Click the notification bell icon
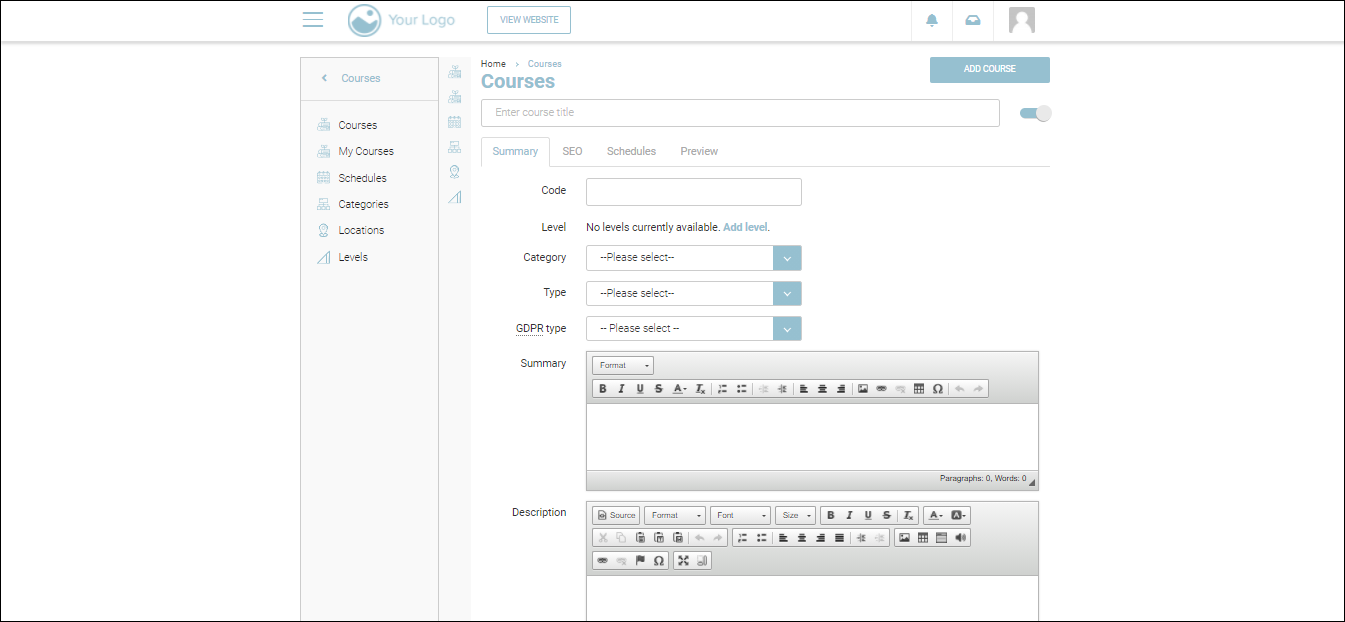The height and width of the screenshot is (622, 1345). tap(932, 20)
